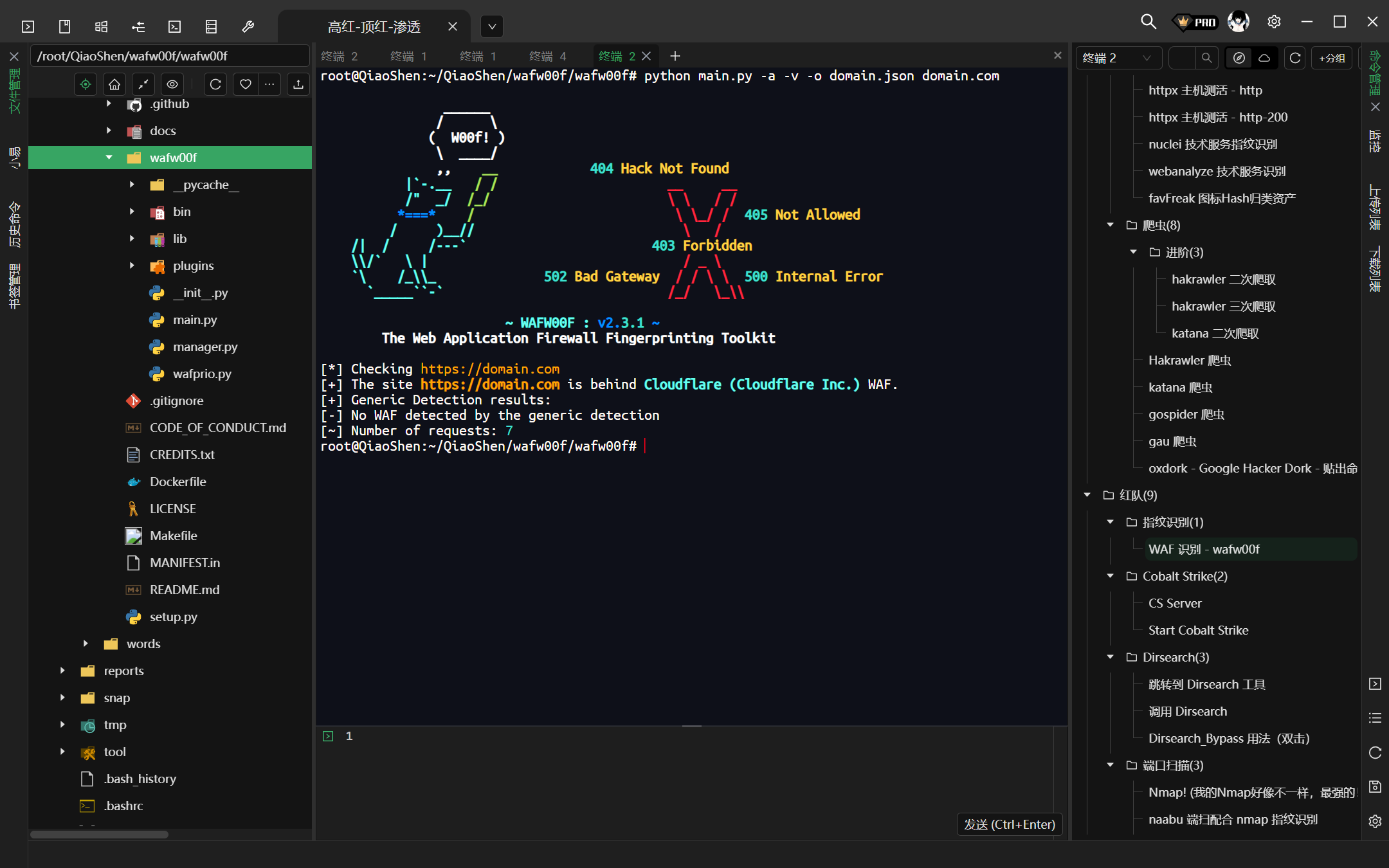Click the heart favorites icon in file panel
The height and width of the screenshot is (868, 1389).
[x=245, y=84]
